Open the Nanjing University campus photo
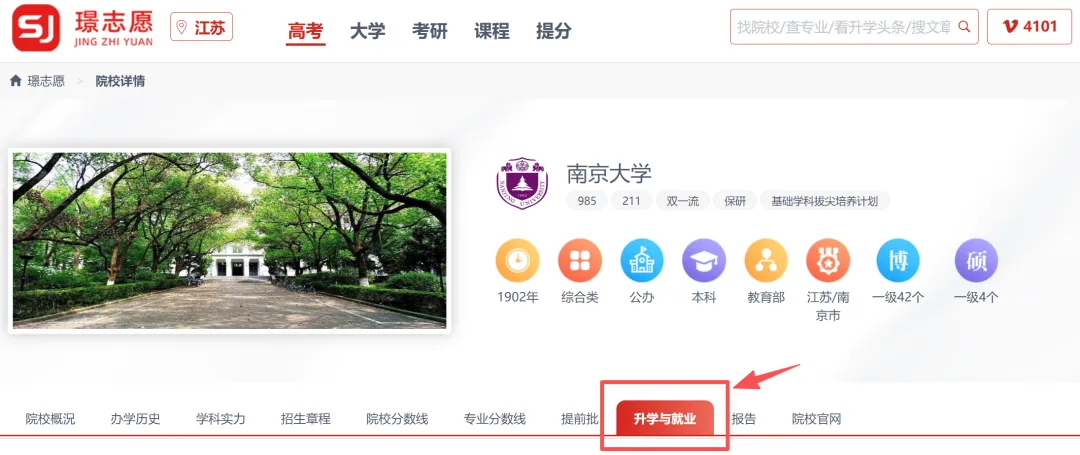1080x455 pixels. click(x=229, y=240)
